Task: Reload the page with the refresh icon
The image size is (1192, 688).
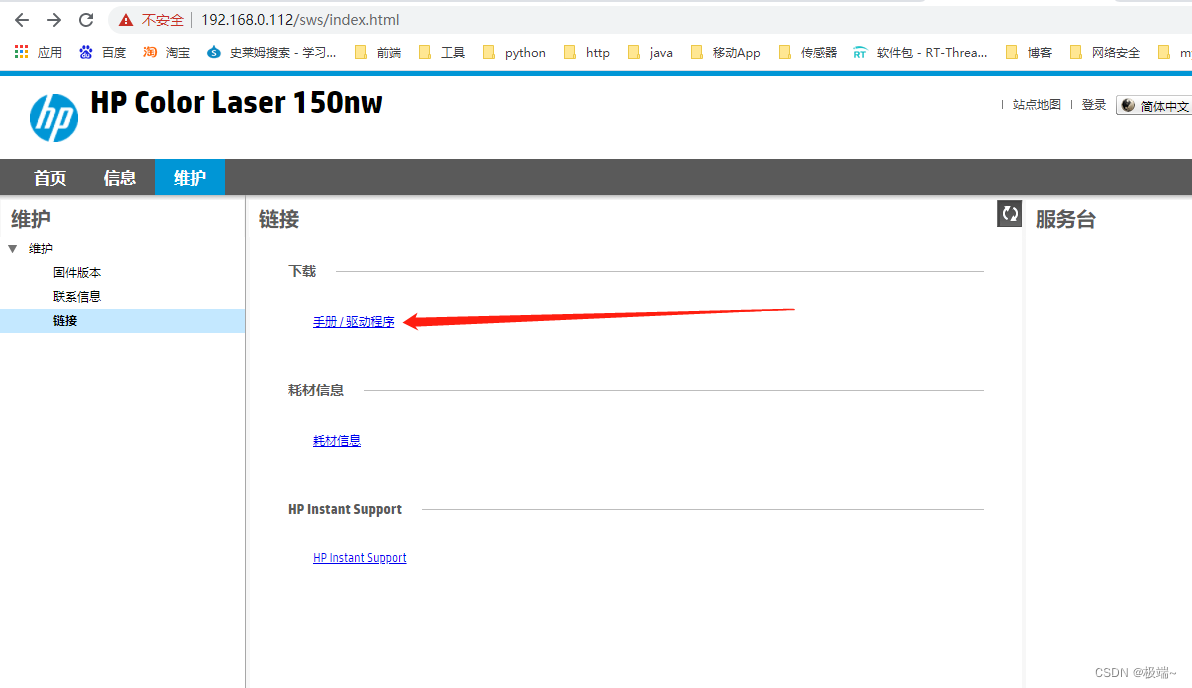Action: pos(86,20)
